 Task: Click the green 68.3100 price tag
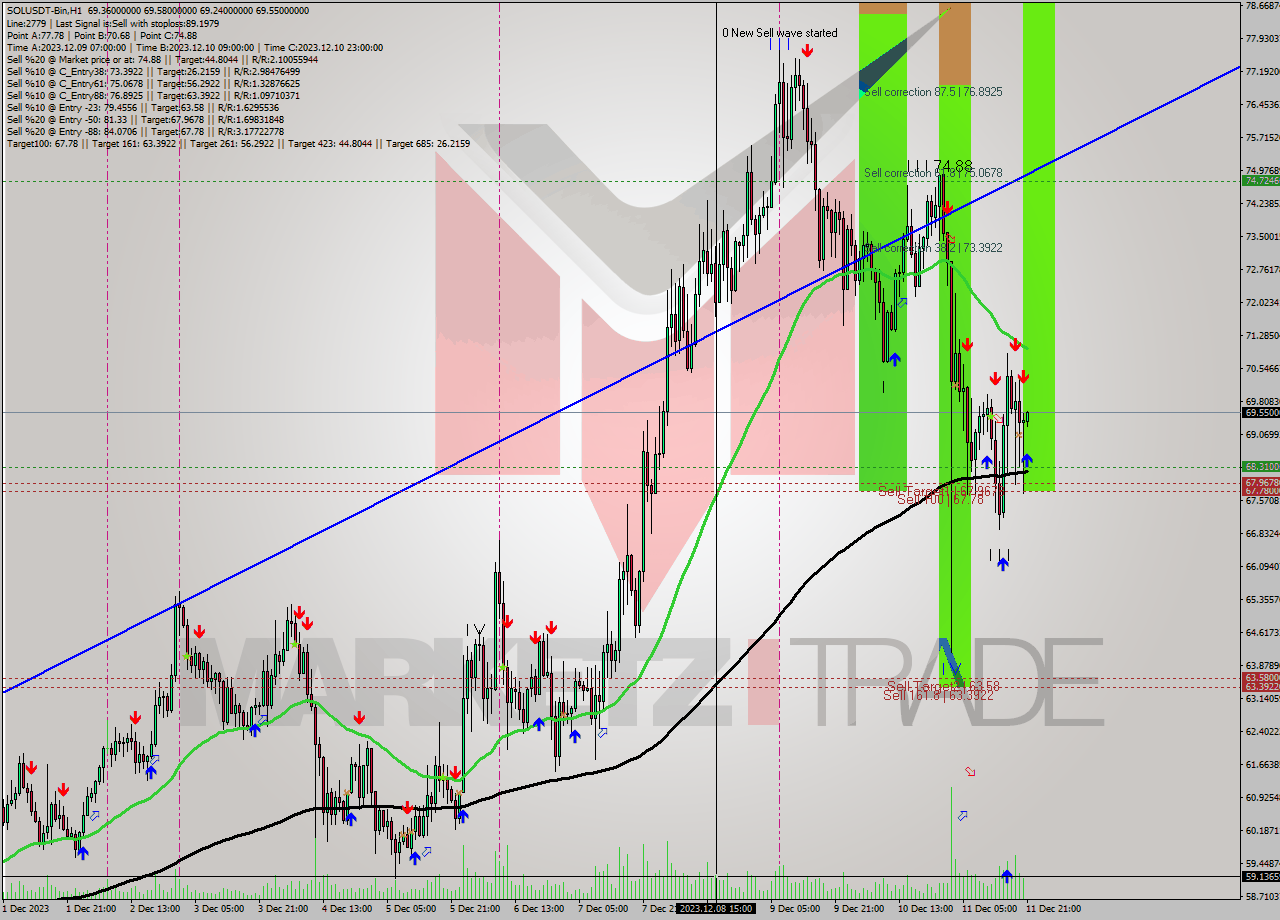[1261, 467]
